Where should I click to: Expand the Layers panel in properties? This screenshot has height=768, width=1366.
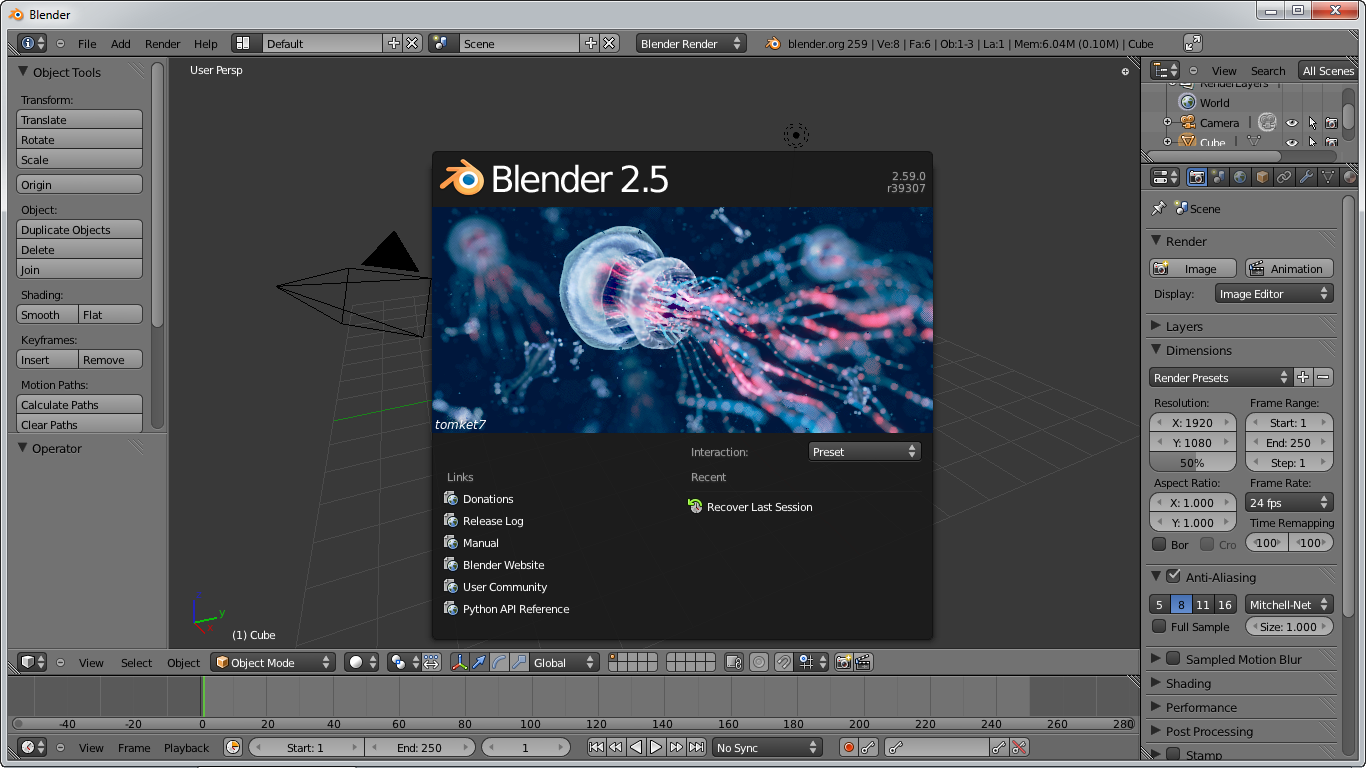tap(1184, 326)
